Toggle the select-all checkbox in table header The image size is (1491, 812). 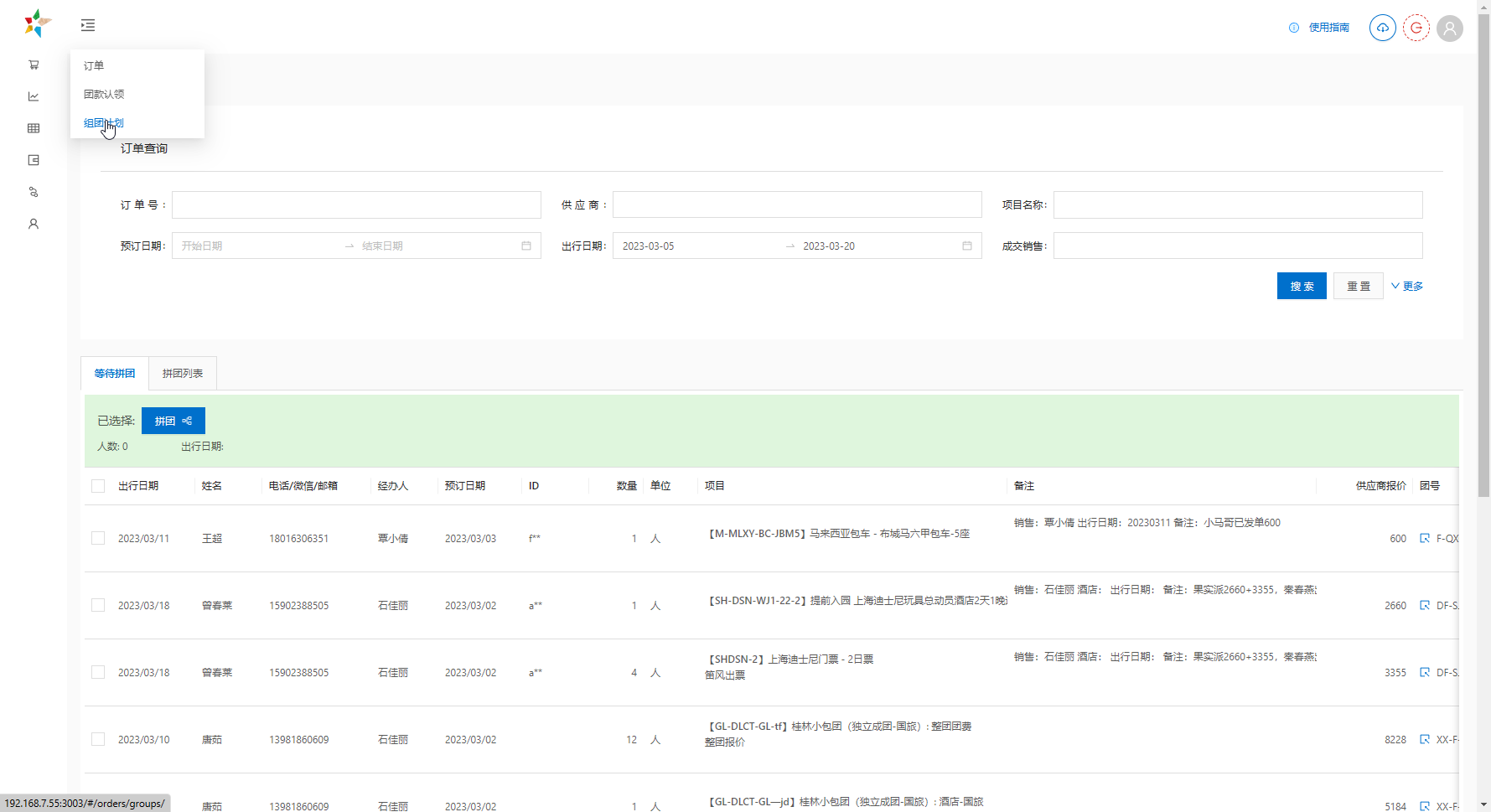[x=98, y=486]
